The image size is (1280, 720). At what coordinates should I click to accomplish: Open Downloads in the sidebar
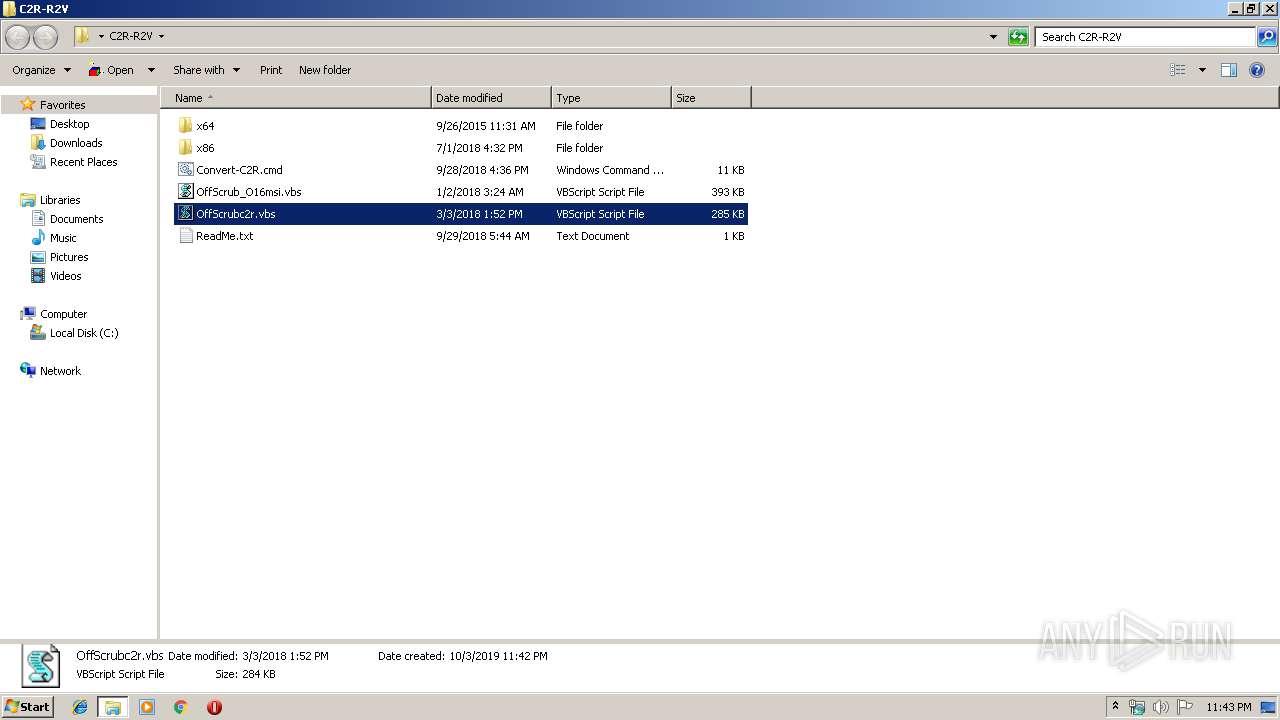click(76, 143)
